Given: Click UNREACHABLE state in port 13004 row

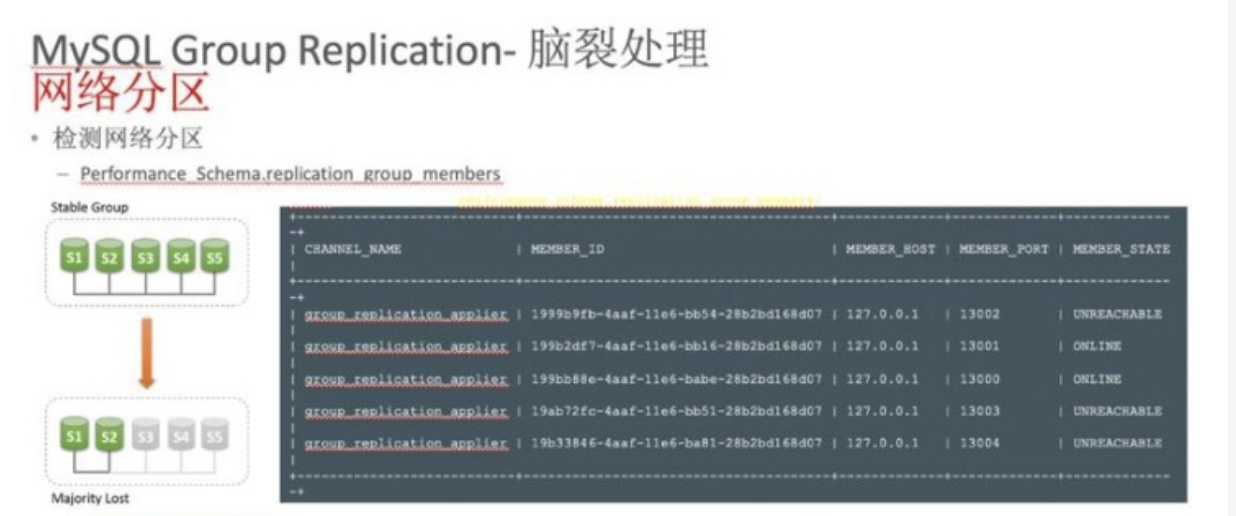Looking at the screenshot, I should click(1117, 443).
